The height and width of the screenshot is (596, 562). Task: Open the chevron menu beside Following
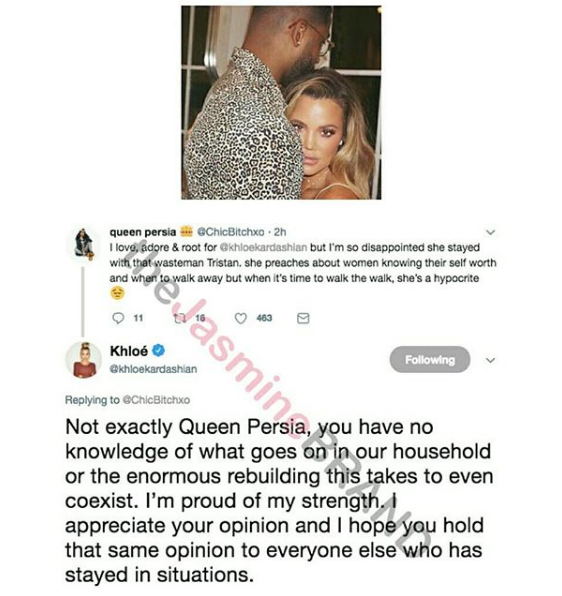(491, 360)
